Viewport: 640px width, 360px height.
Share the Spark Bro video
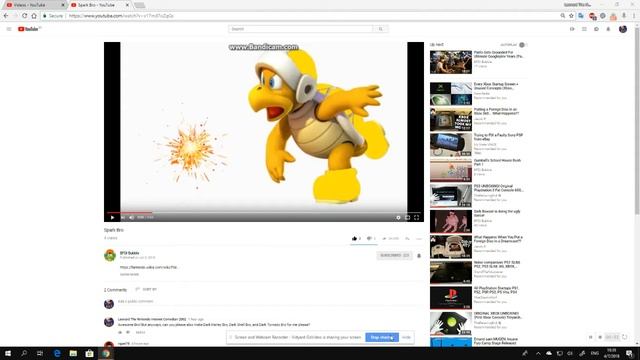pyautogui.click(x=391, y=238)
